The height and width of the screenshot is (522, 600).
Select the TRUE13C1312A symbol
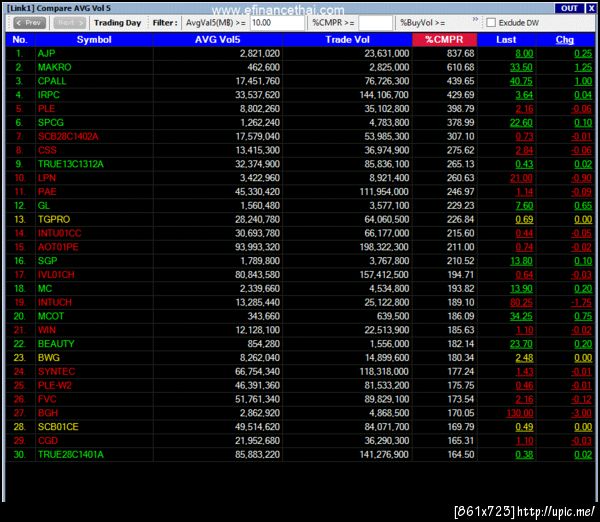[x=70, y=164]
